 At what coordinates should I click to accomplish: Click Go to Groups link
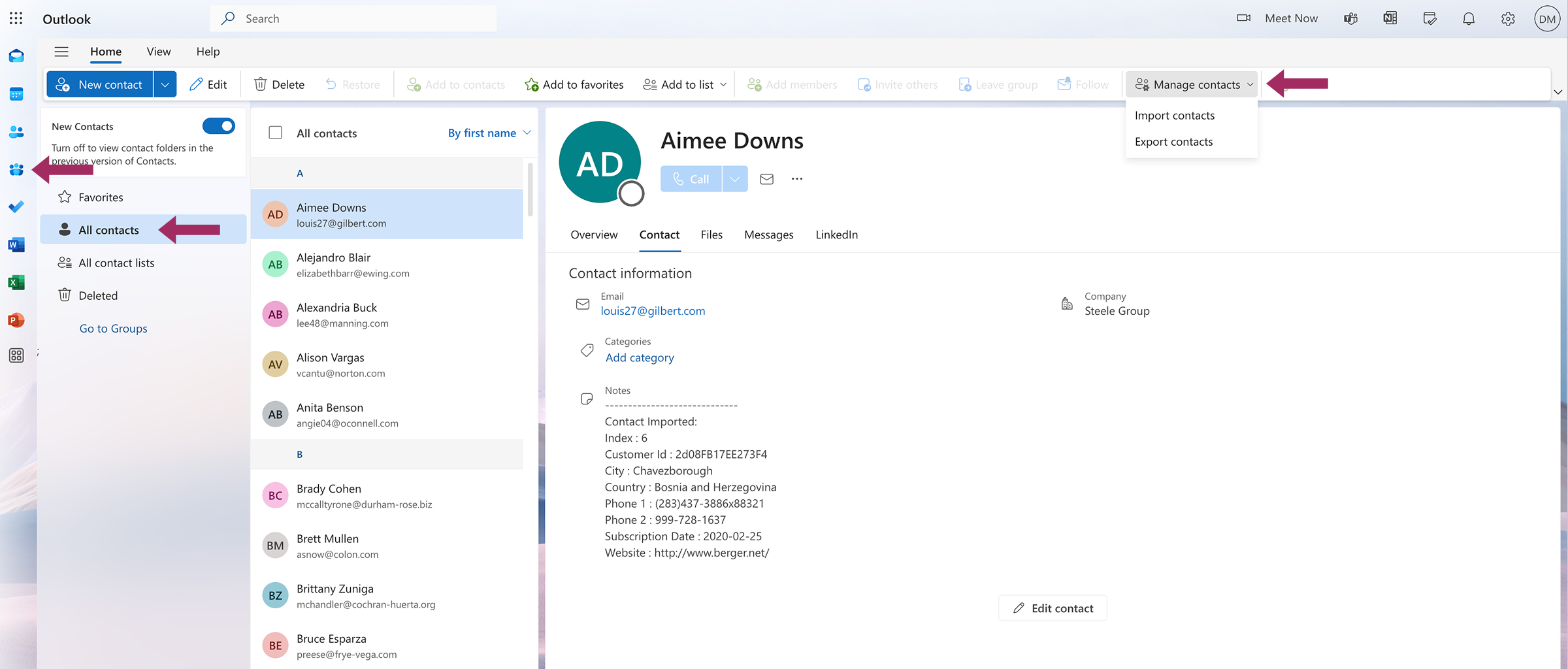[113, 329]
